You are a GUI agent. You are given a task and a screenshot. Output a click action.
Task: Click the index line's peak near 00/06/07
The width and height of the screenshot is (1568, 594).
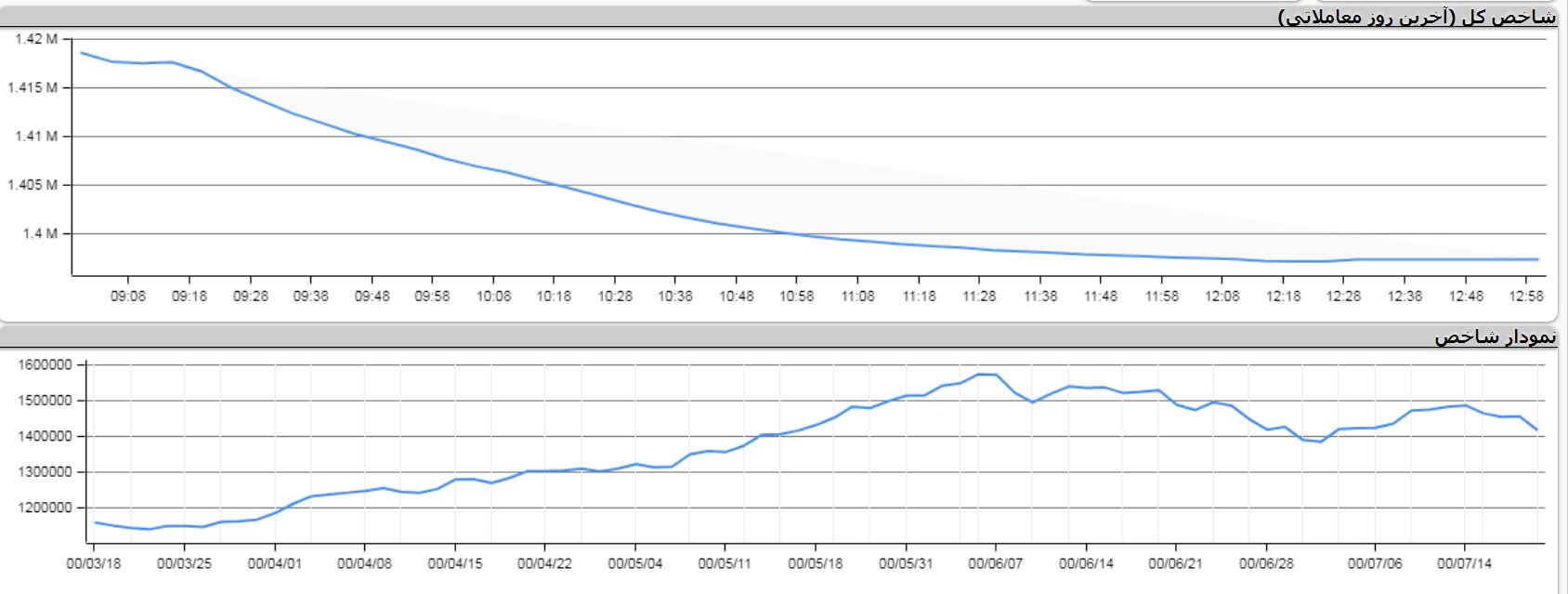click(980, 375)
